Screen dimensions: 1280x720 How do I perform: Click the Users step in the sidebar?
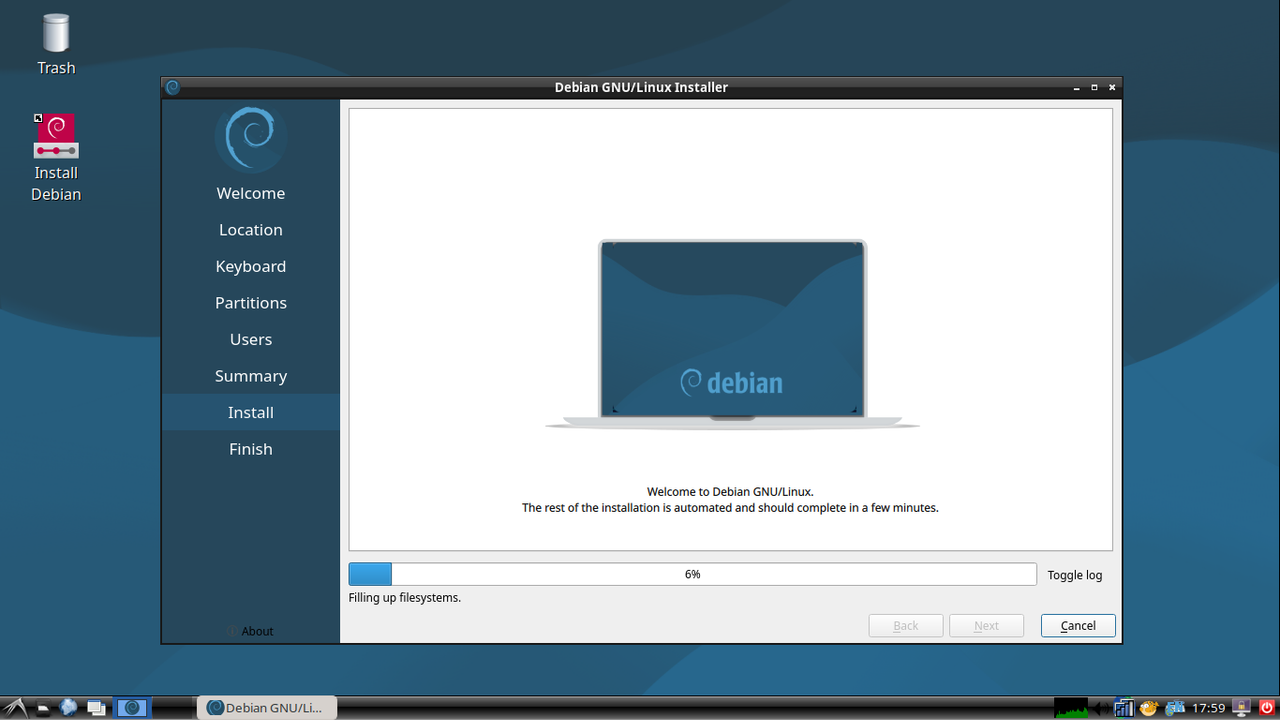coord(250,339)
